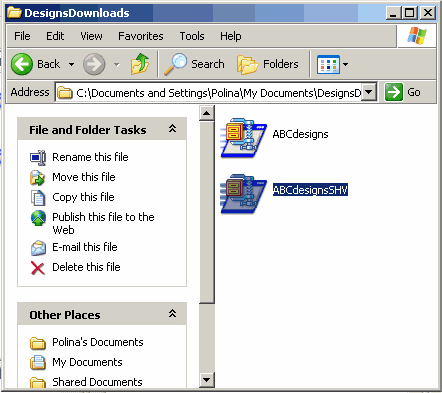This screenshot has height=393, width=442.
Task: Open the Address bar dropdown list
Action: pos(369,92)
